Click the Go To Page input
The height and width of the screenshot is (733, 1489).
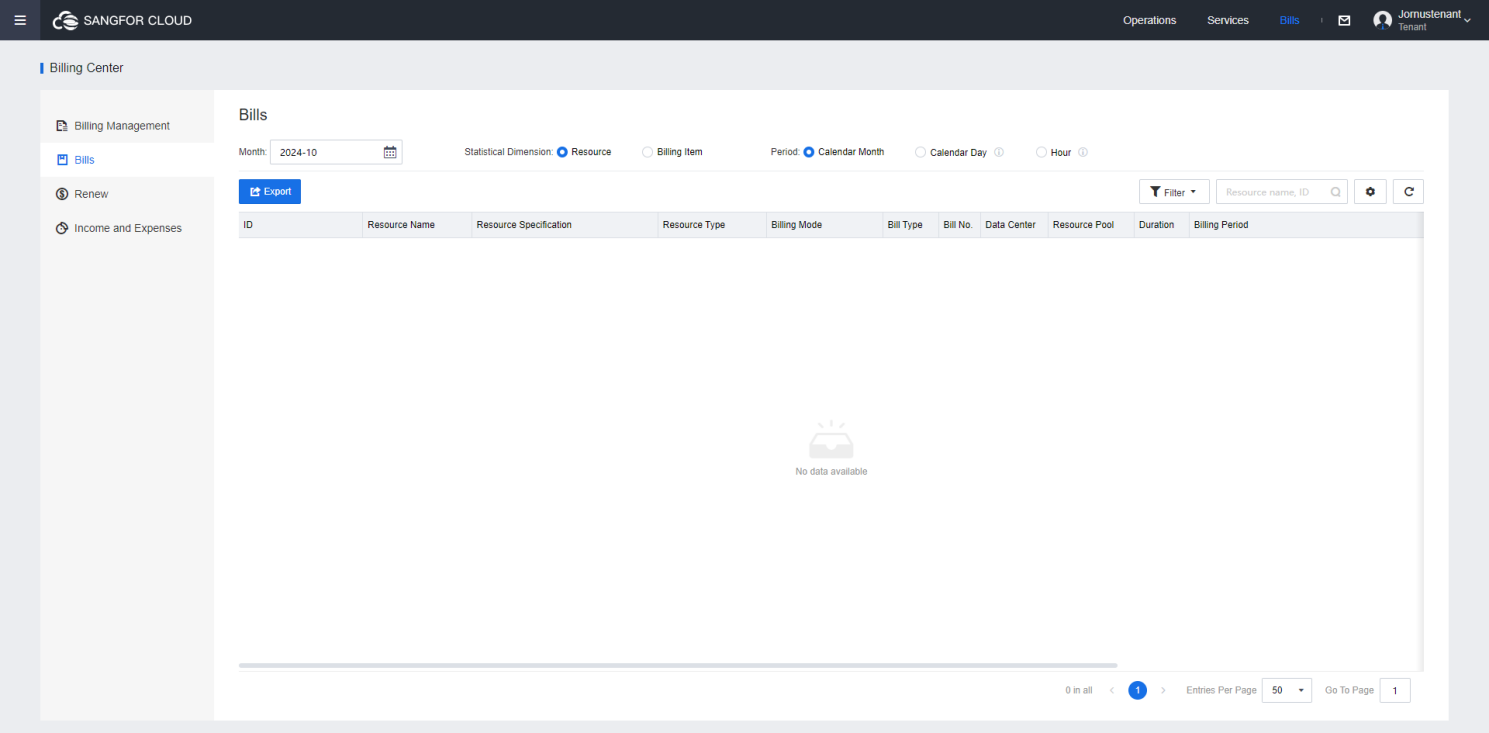point(1395,690)
